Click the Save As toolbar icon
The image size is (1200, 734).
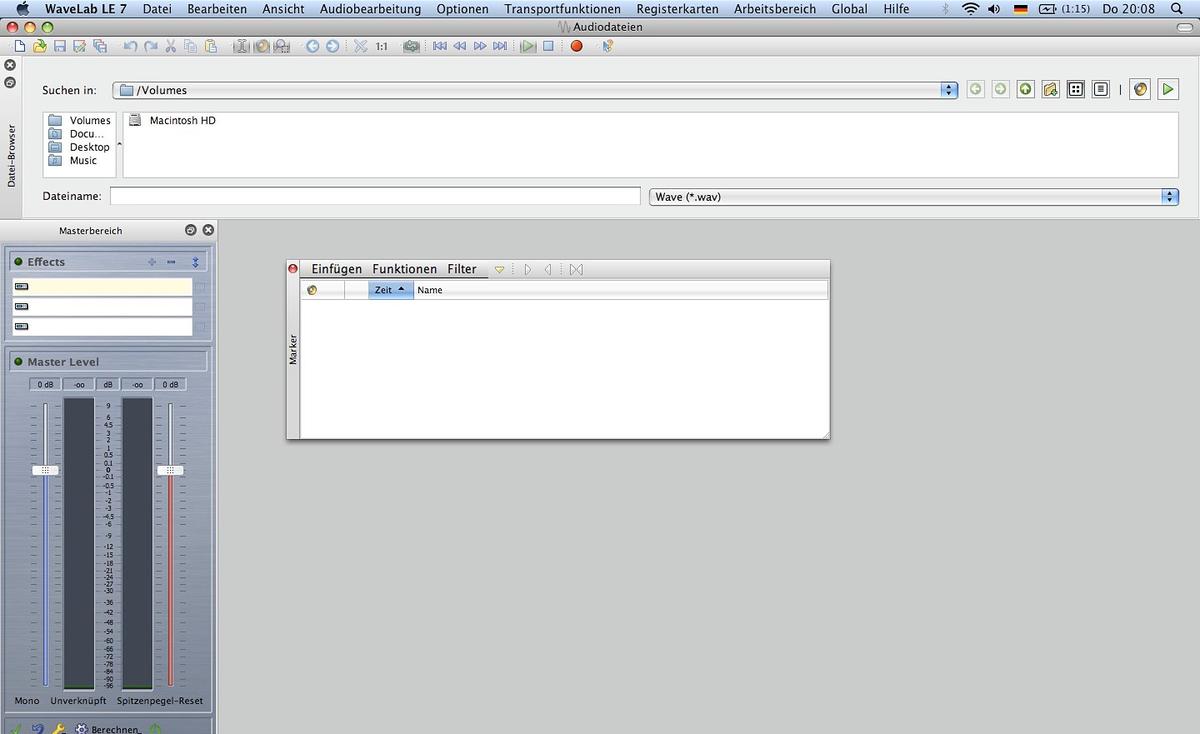click(79, 46)
